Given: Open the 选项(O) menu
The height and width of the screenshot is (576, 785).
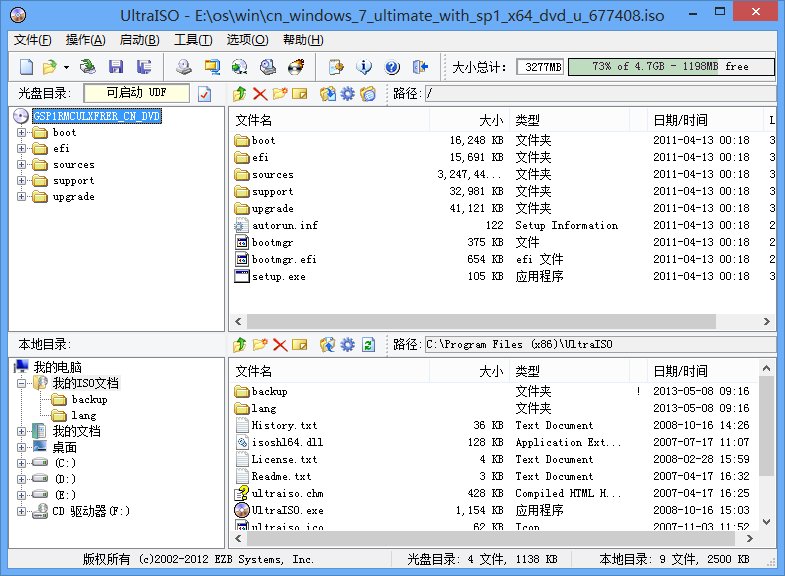Looking at the screenshot, I should coord(247,40).
